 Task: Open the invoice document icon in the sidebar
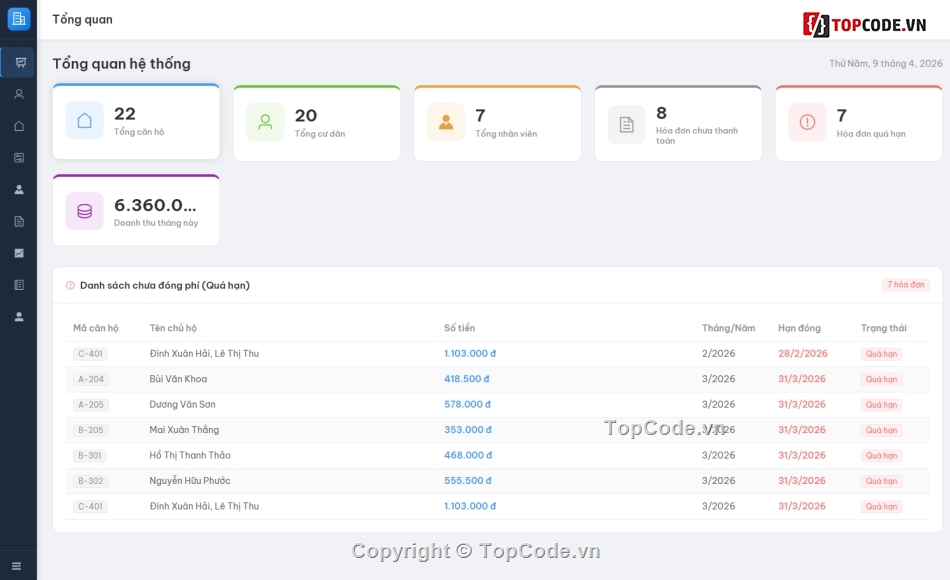tap(18, 221)
